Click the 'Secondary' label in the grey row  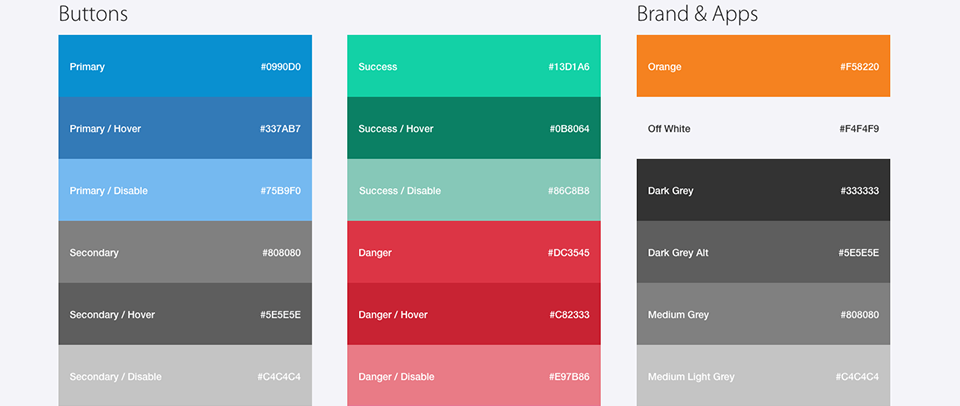coord(94,252)
